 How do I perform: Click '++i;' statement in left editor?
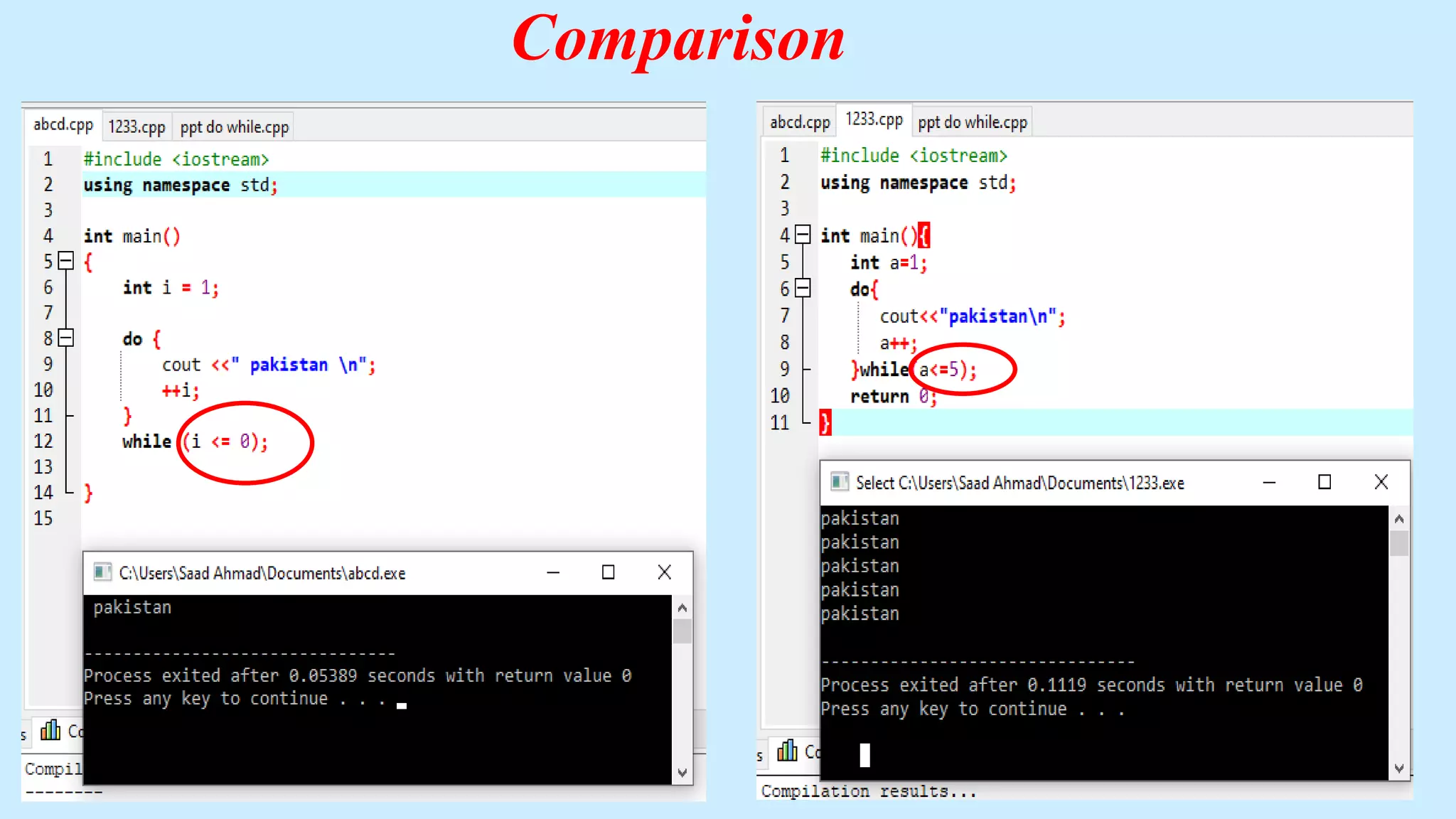[x=181, y=390]
